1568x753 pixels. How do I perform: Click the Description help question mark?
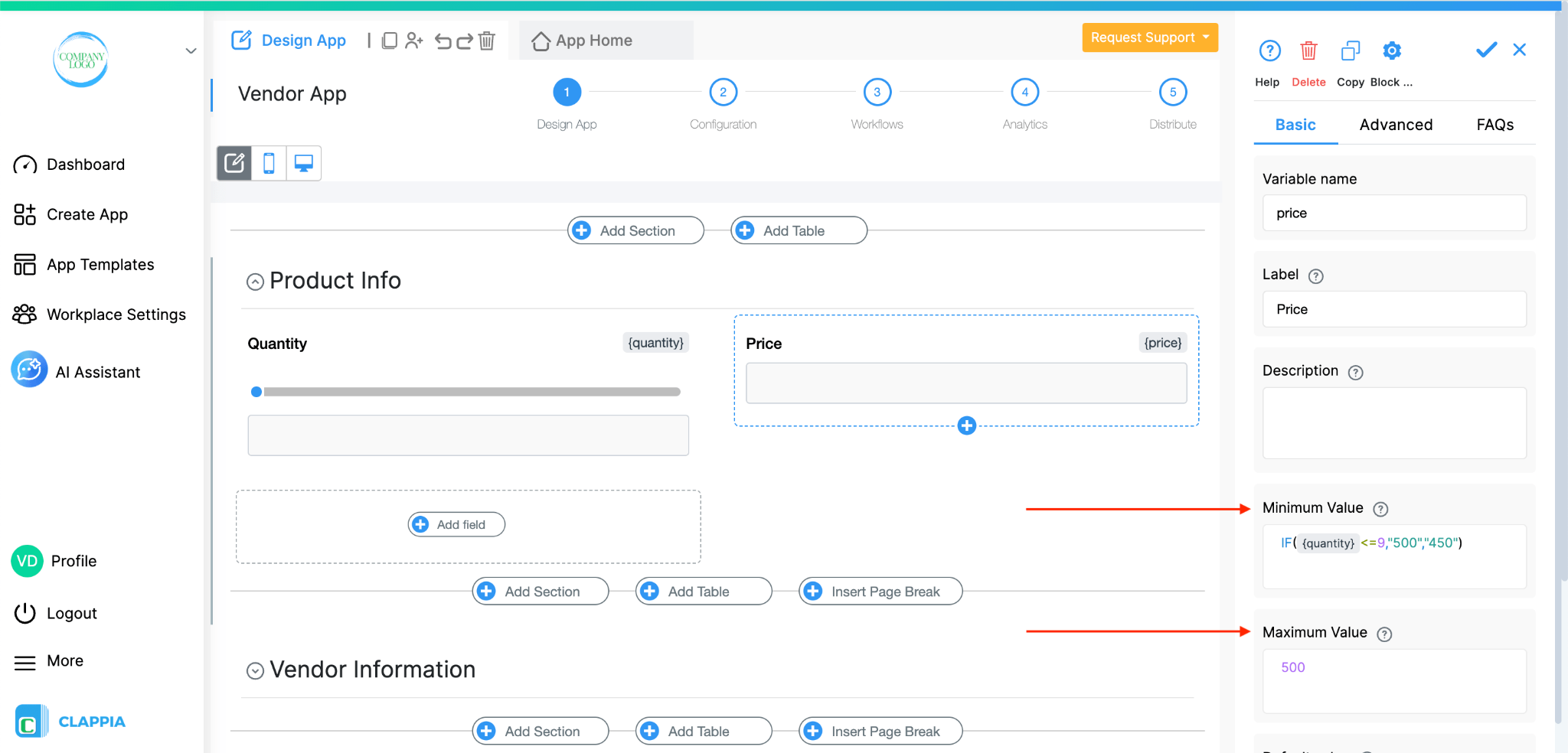[x=1355, y=373]
